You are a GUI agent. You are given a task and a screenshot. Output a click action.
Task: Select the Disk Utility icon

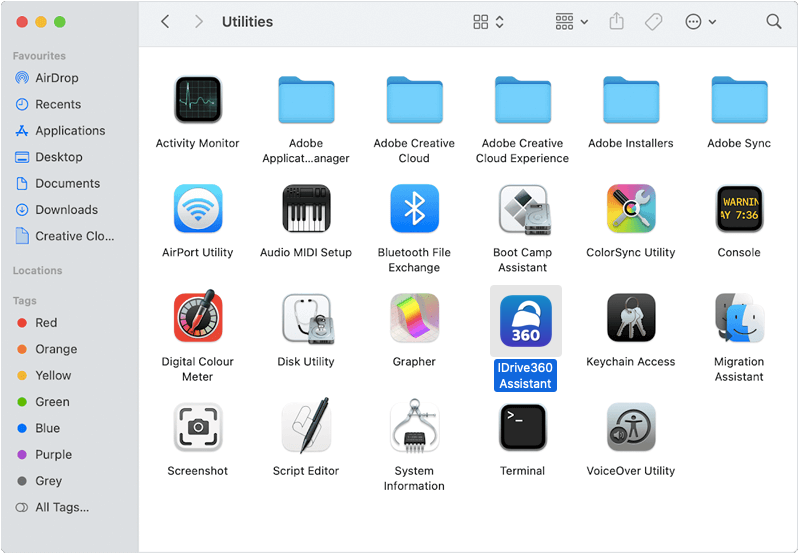pyautogui.click(x=308, y=318)
